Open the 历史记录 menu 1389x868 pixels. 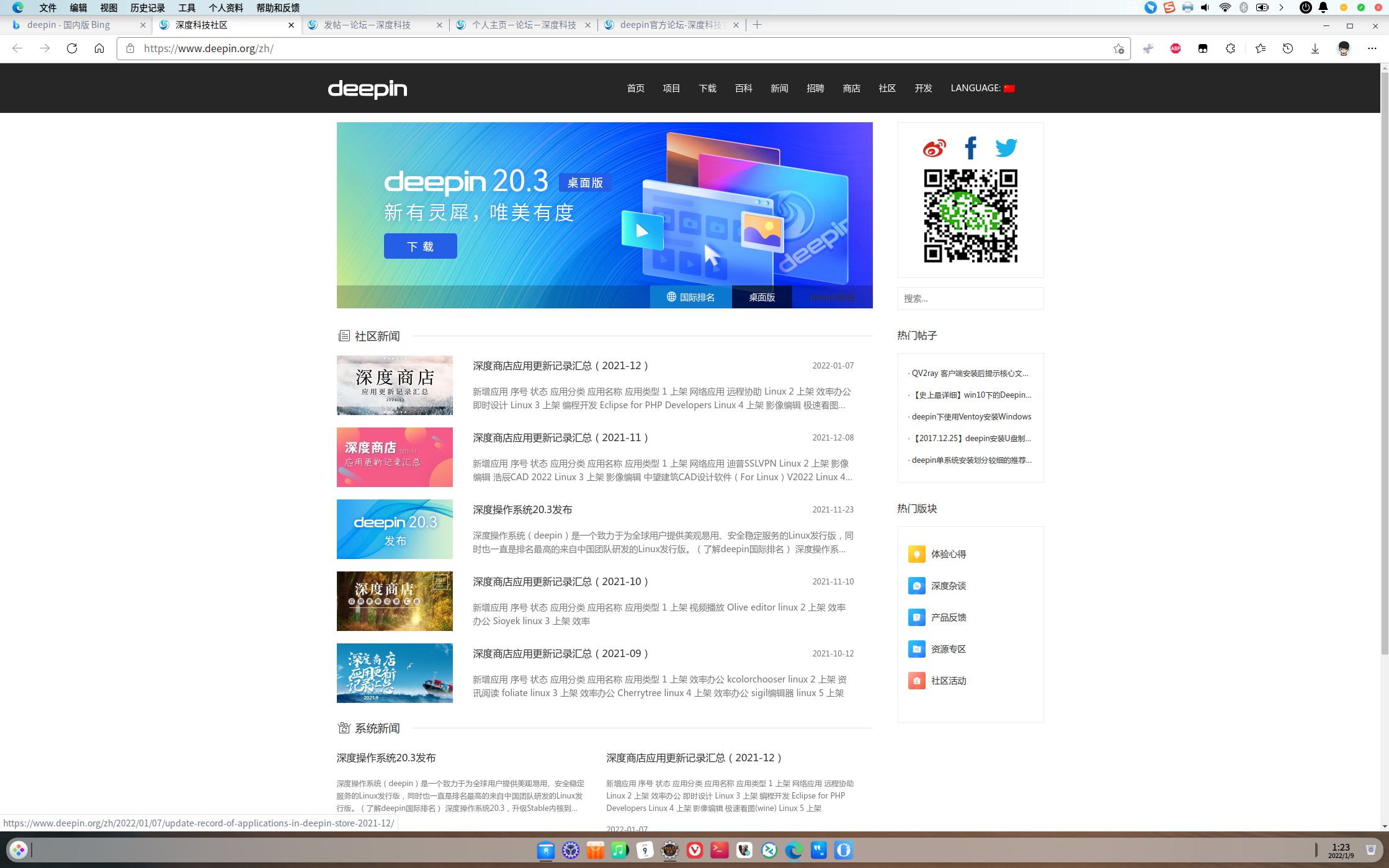147,7
